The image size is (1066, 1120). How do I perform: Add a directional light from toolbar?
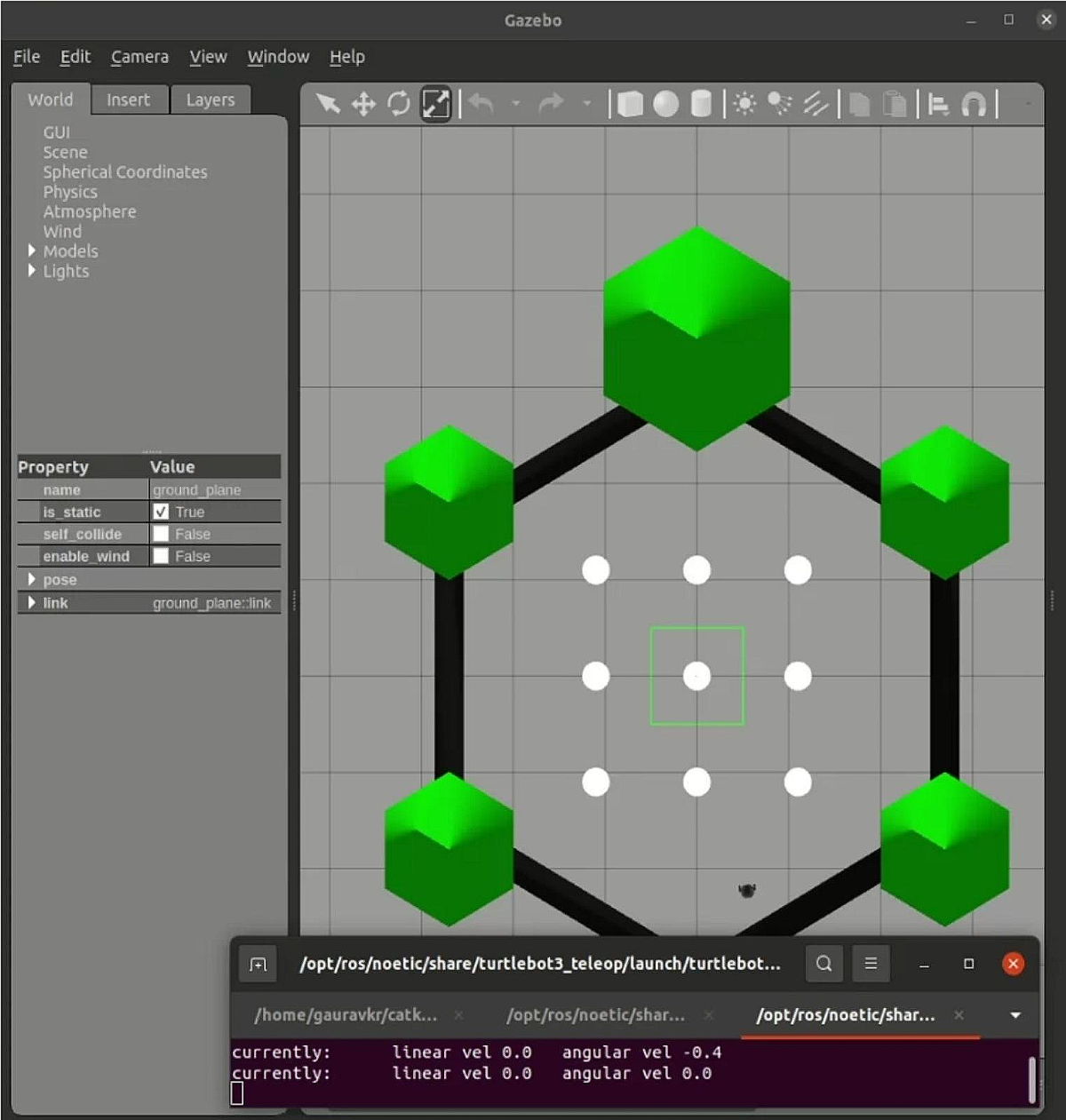815,104
